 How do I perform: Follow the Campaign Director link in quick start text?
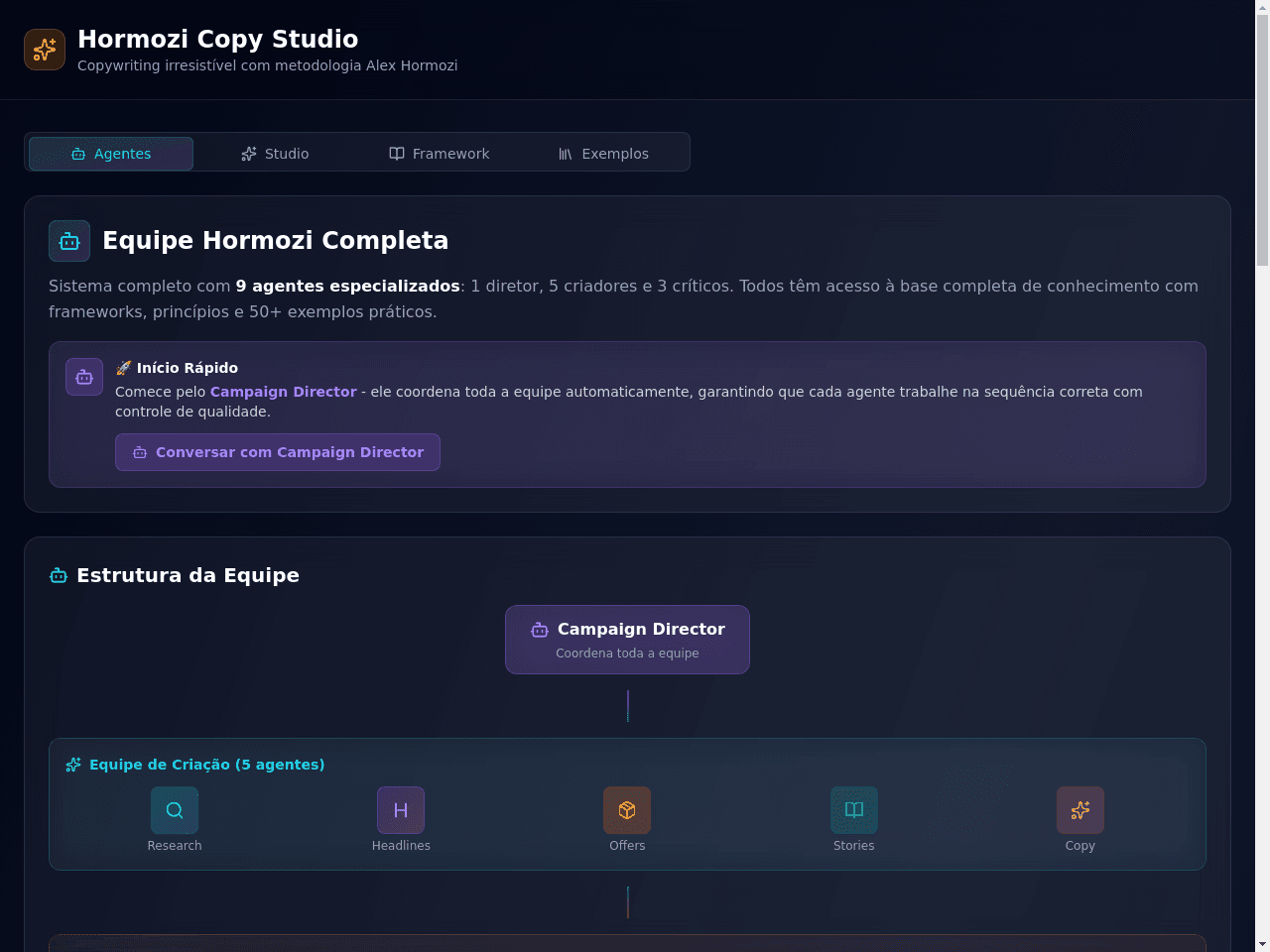(284, 392)
